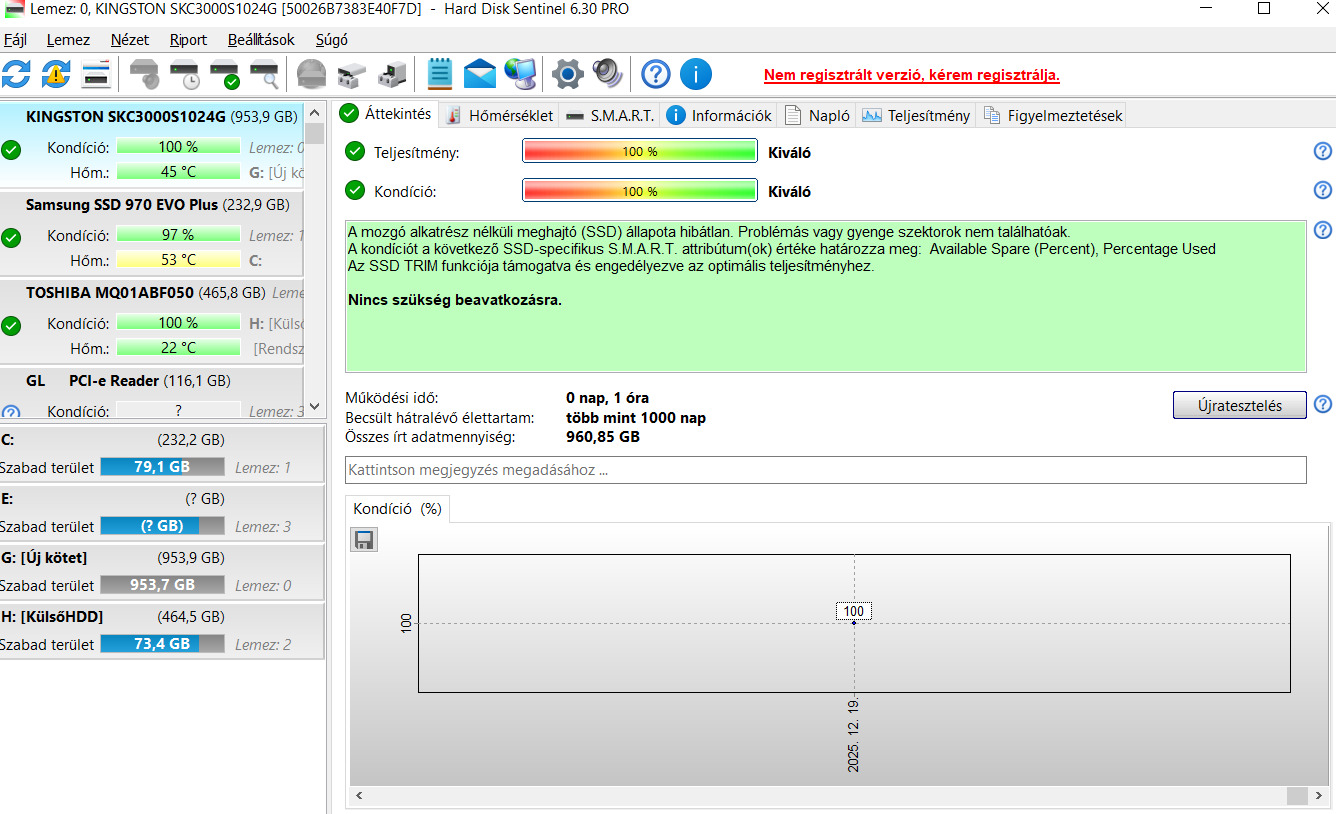Click the disk list scrollbar up arrow
Image resolution: width=1336 pixels, height=814 pixels.
(315, 111)
